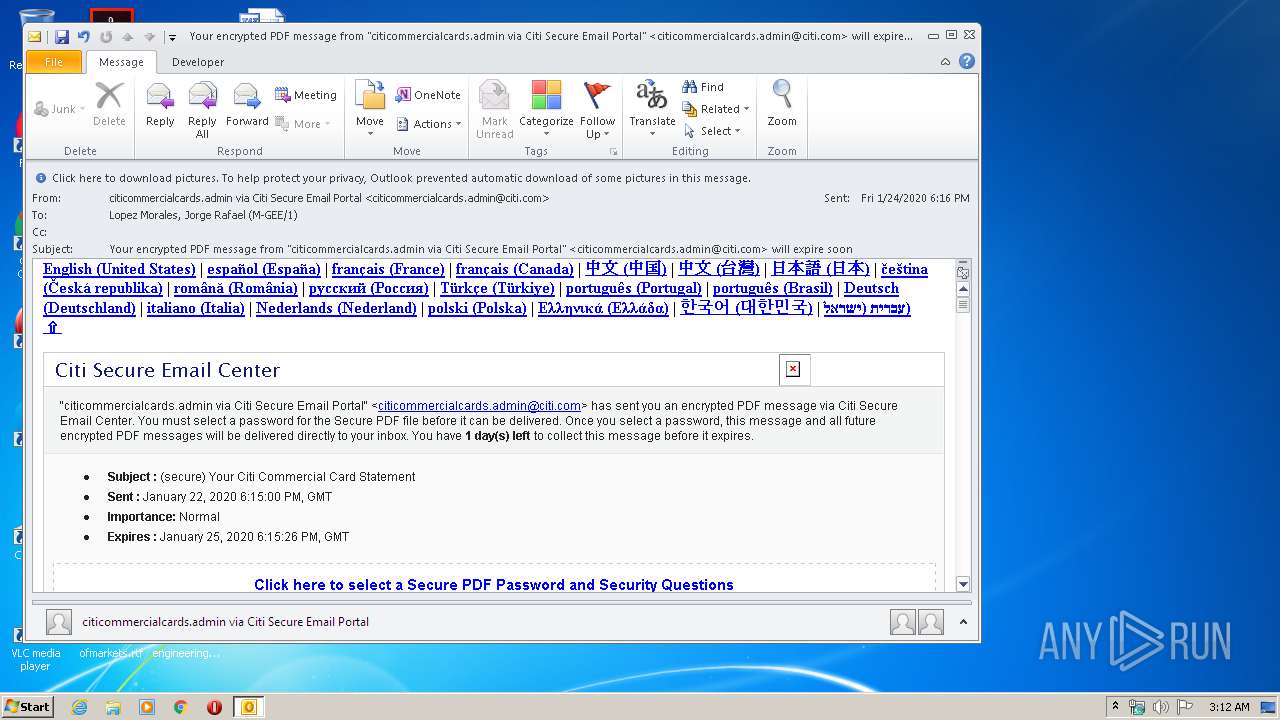Viewport: 1280px width, 720px height.
Task: Click the Find icon in Editing group
Action: (x=703, y=87)
